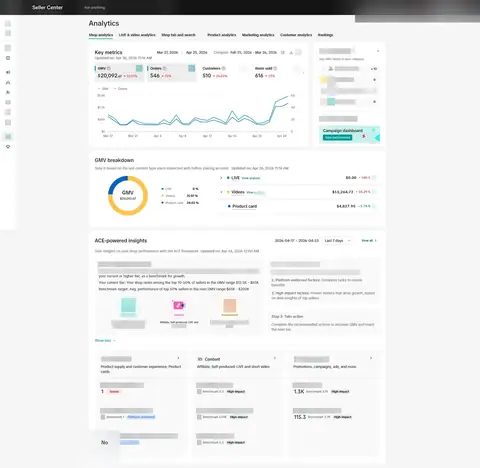Image resolution: width=480 pixels, height=468 pixels.
Task: Click the View link next to Videos
Action: [255, 193]
